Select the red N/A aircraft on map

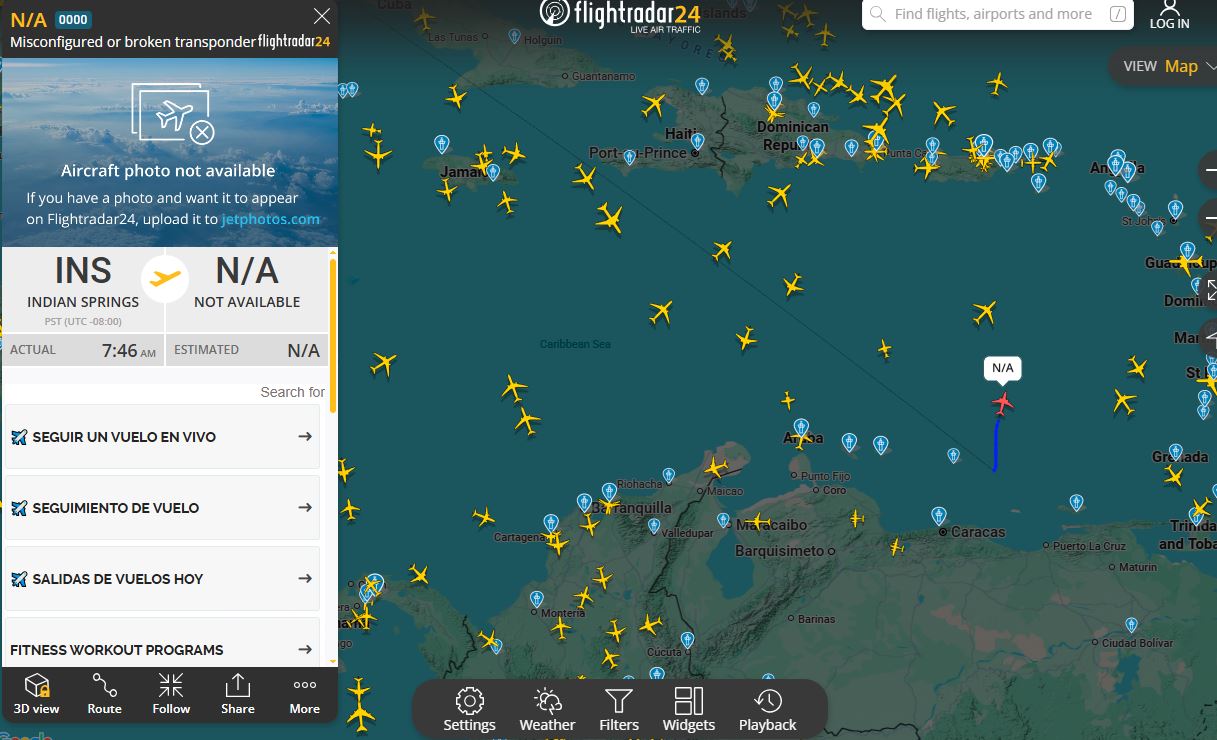pyautogui.click(x=1003, y=403)
